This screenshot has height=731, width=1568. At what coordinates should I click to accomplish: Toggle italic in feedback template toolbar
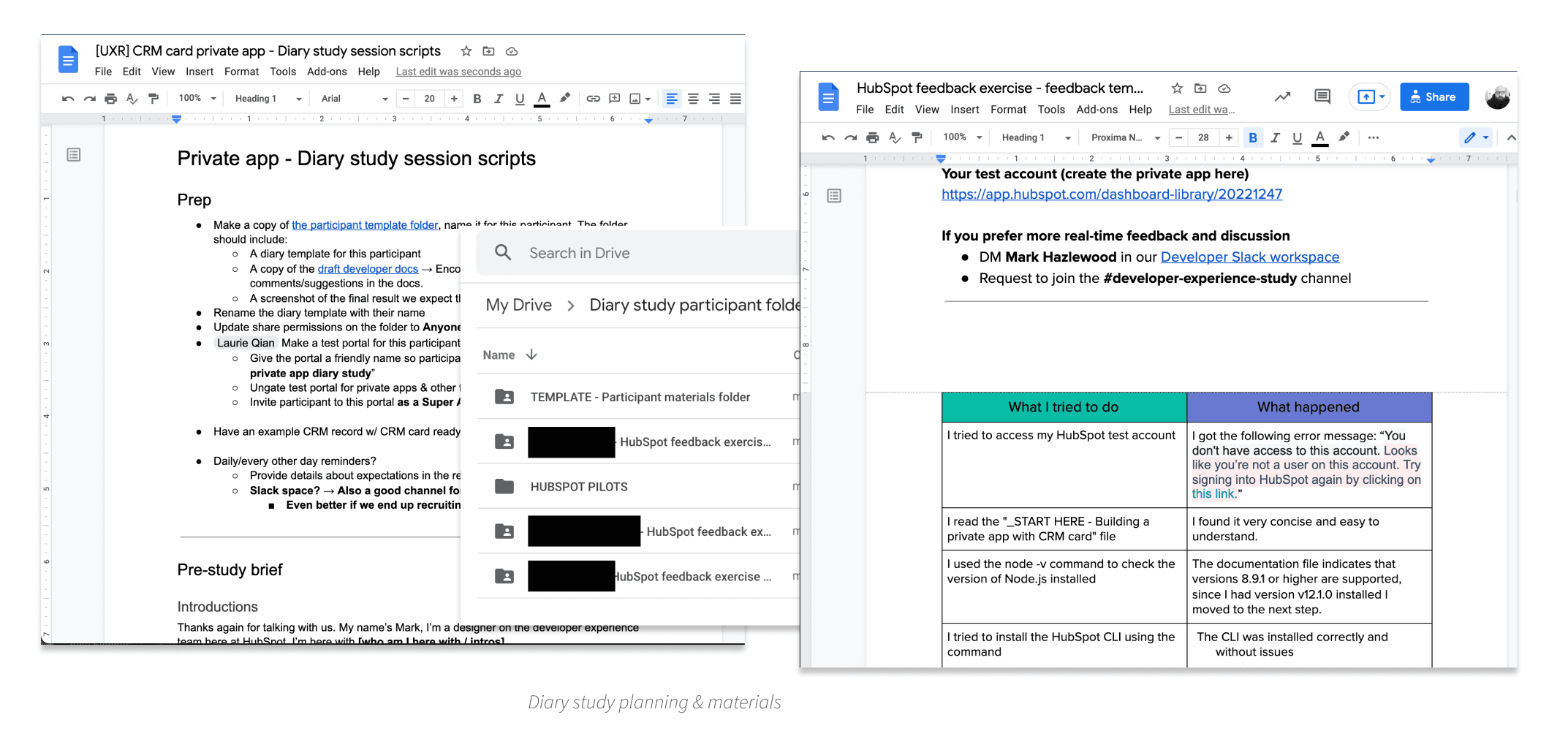point(1275,137)
